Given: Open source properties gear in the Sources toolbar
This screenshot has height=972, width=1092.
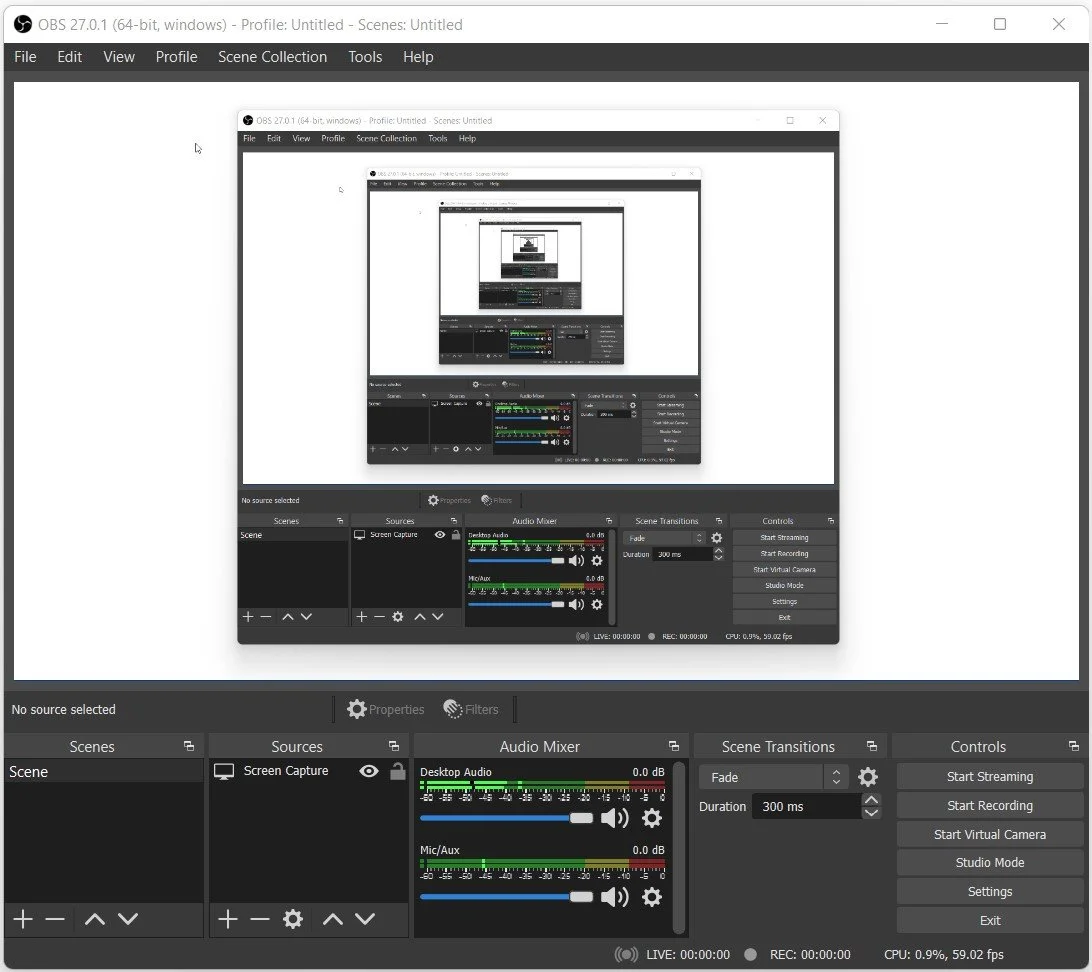Looking at the screenshot, I should click(x=293, y=919).
